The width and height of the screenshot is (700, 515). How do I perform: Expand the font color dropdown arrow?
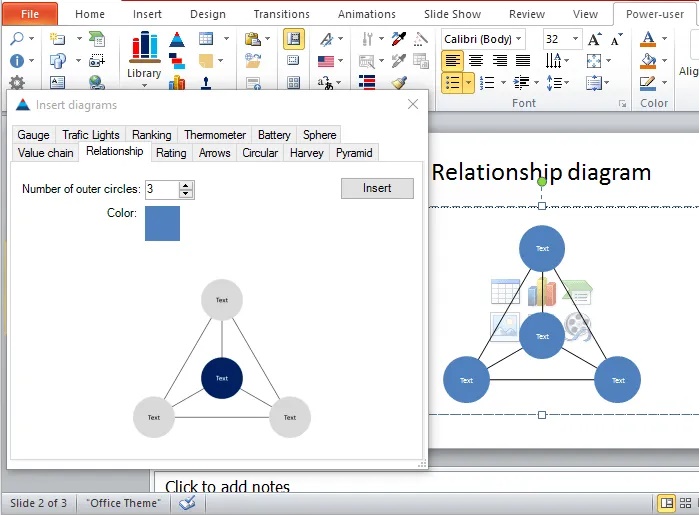click(664, 39)
